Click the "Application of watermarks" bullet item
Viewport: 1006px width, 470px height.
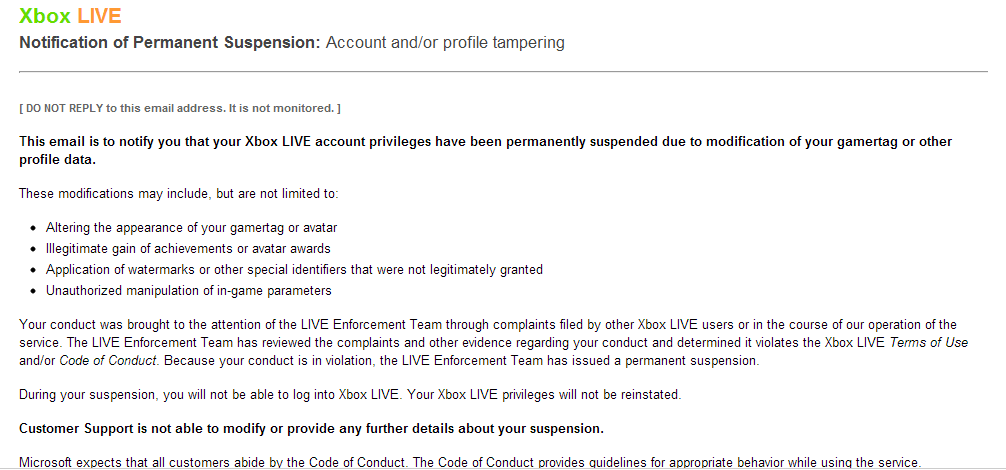294,269
